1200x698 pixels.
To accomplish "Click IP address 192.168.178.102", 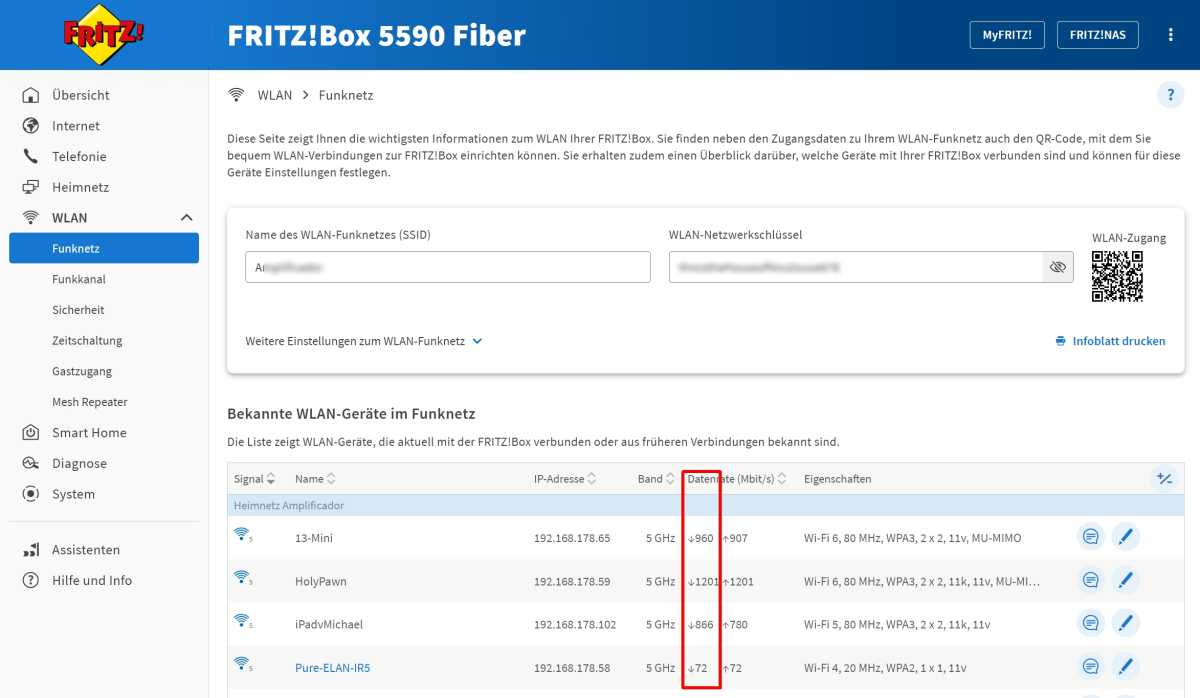I will [x=575, y=624].
